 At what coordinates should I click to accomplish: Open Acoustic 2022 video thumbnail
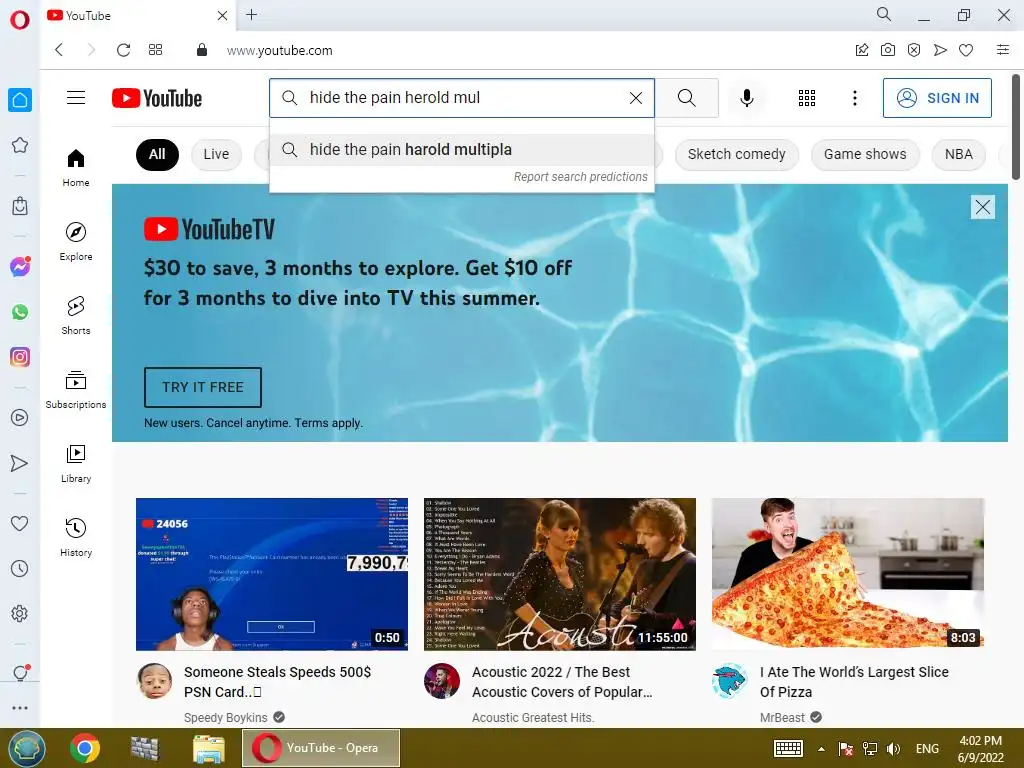click(560, 574)
